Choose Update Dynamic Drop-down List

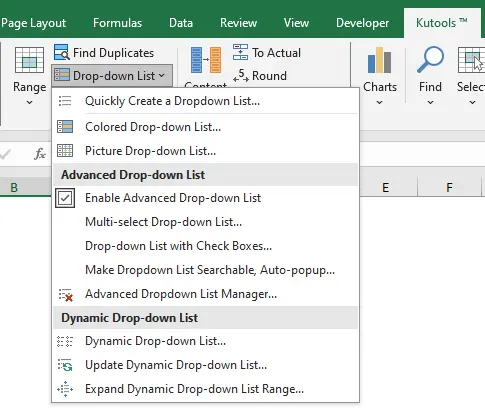tap(206, 365)
